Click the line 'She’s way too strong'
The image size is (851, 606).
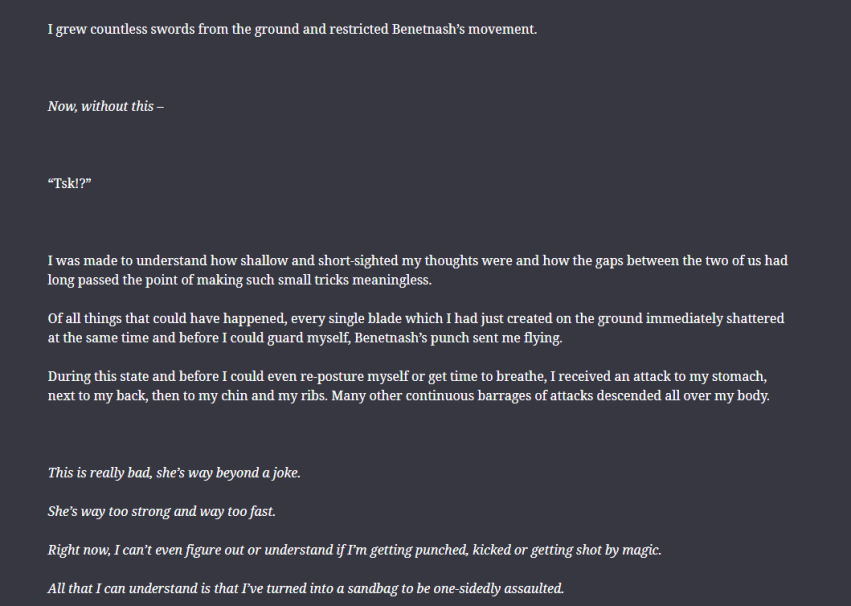pyautogui.click(x=162, y=512)
